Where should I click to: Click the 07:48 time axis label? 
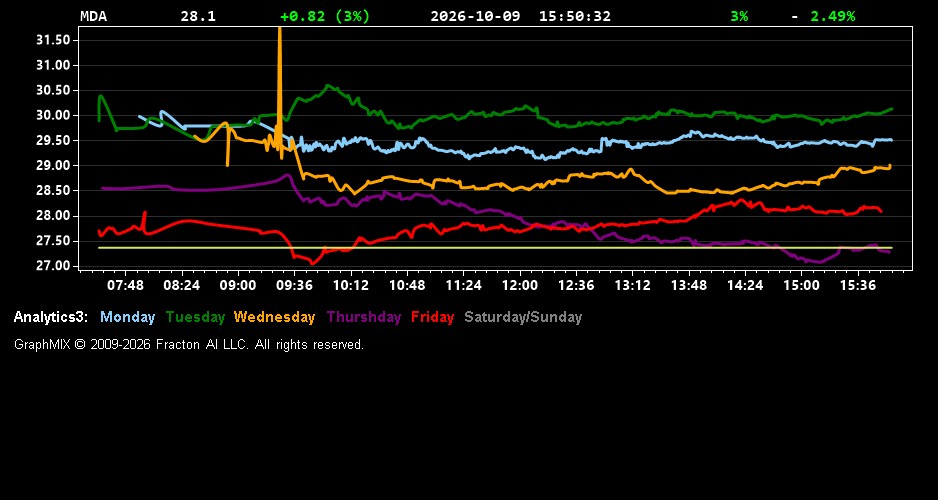point(125,286)
